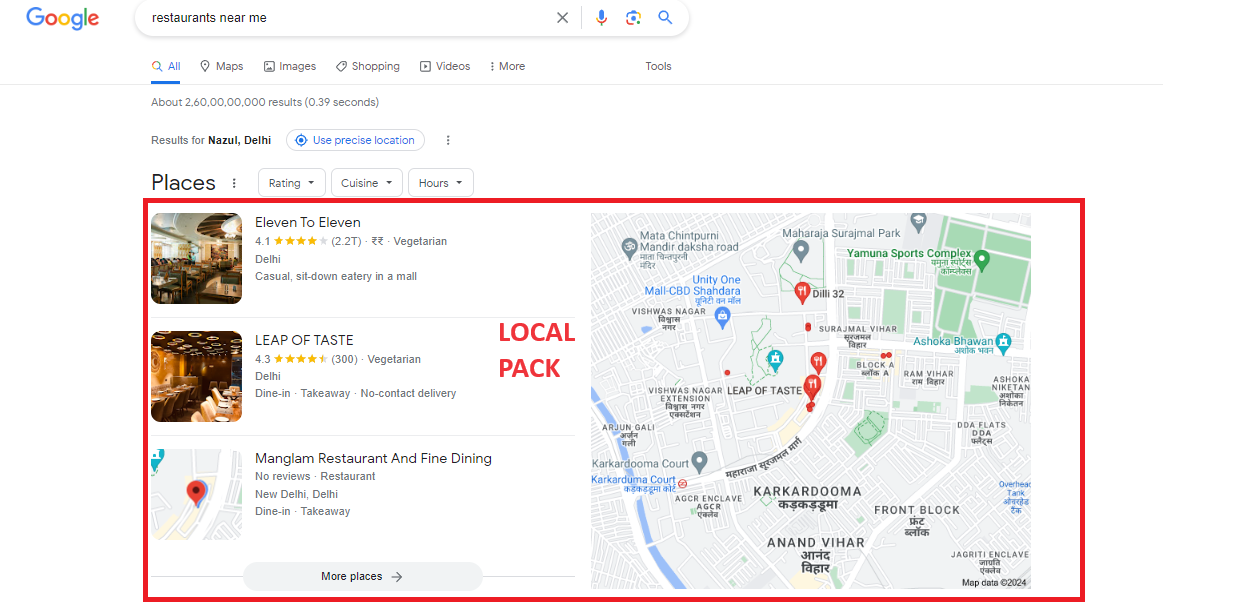Open Google Lens image search icon
Screen dimensions: 1235x604
tap(633, 18)
